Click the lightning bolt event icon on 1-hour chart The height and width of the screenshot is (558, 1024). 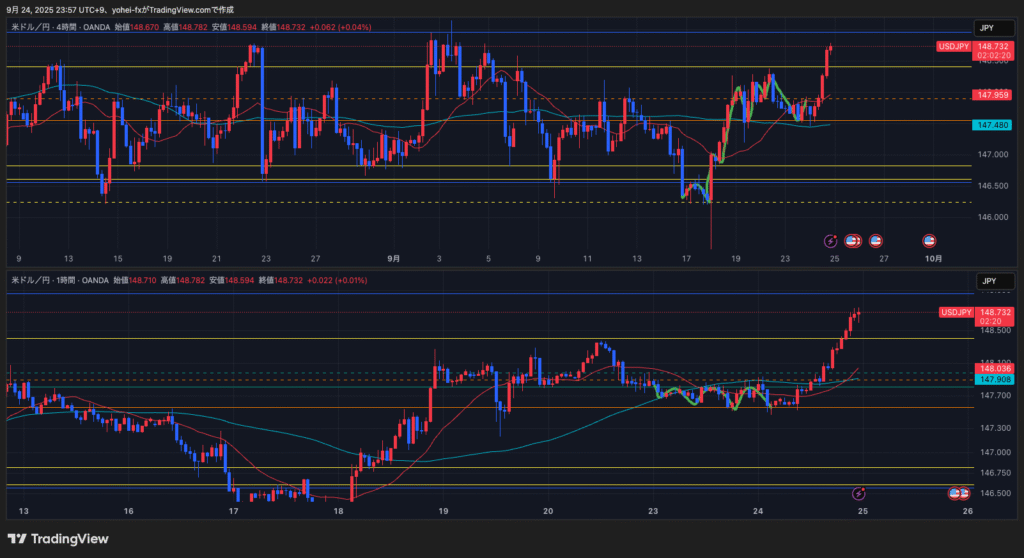point(858,493)
